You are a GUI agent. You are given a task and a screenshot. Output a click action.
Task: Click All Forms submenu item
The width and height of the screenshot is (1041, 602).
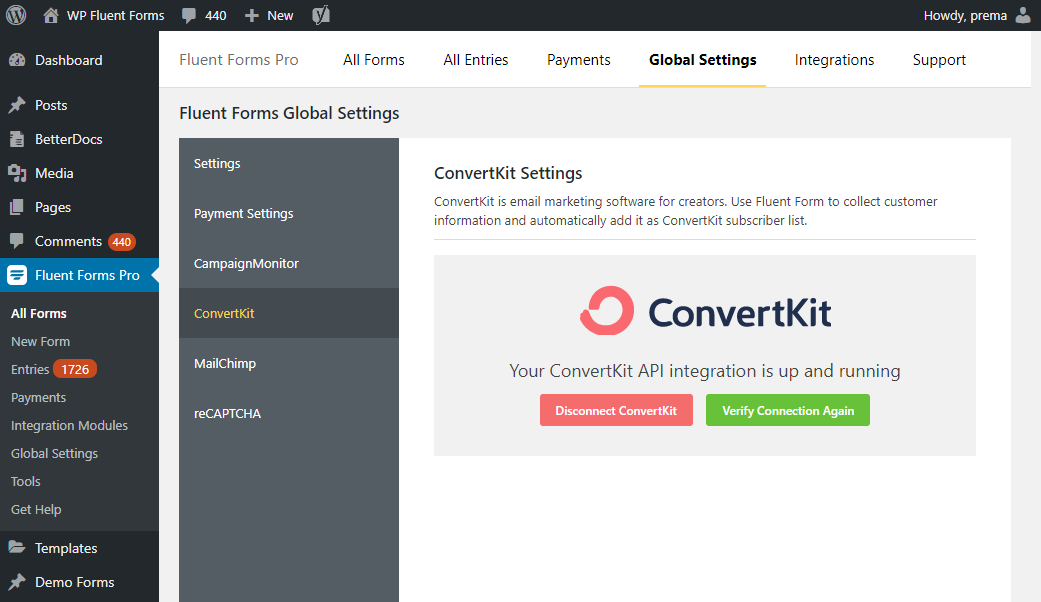coord(39,313)
